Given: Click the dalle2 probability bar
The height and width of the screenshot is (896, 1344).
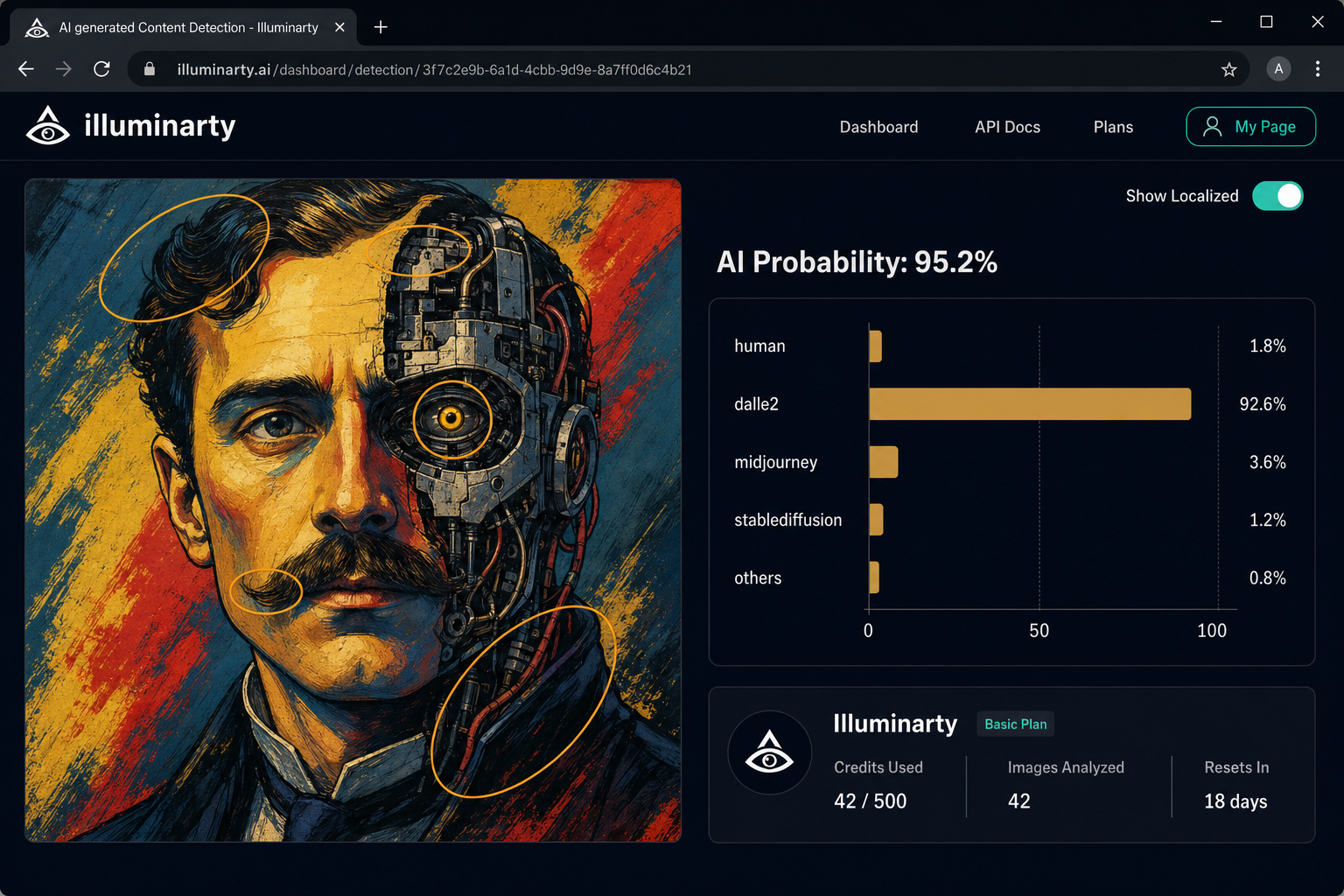Looking at the screenshot, I should coord(1028,403).
